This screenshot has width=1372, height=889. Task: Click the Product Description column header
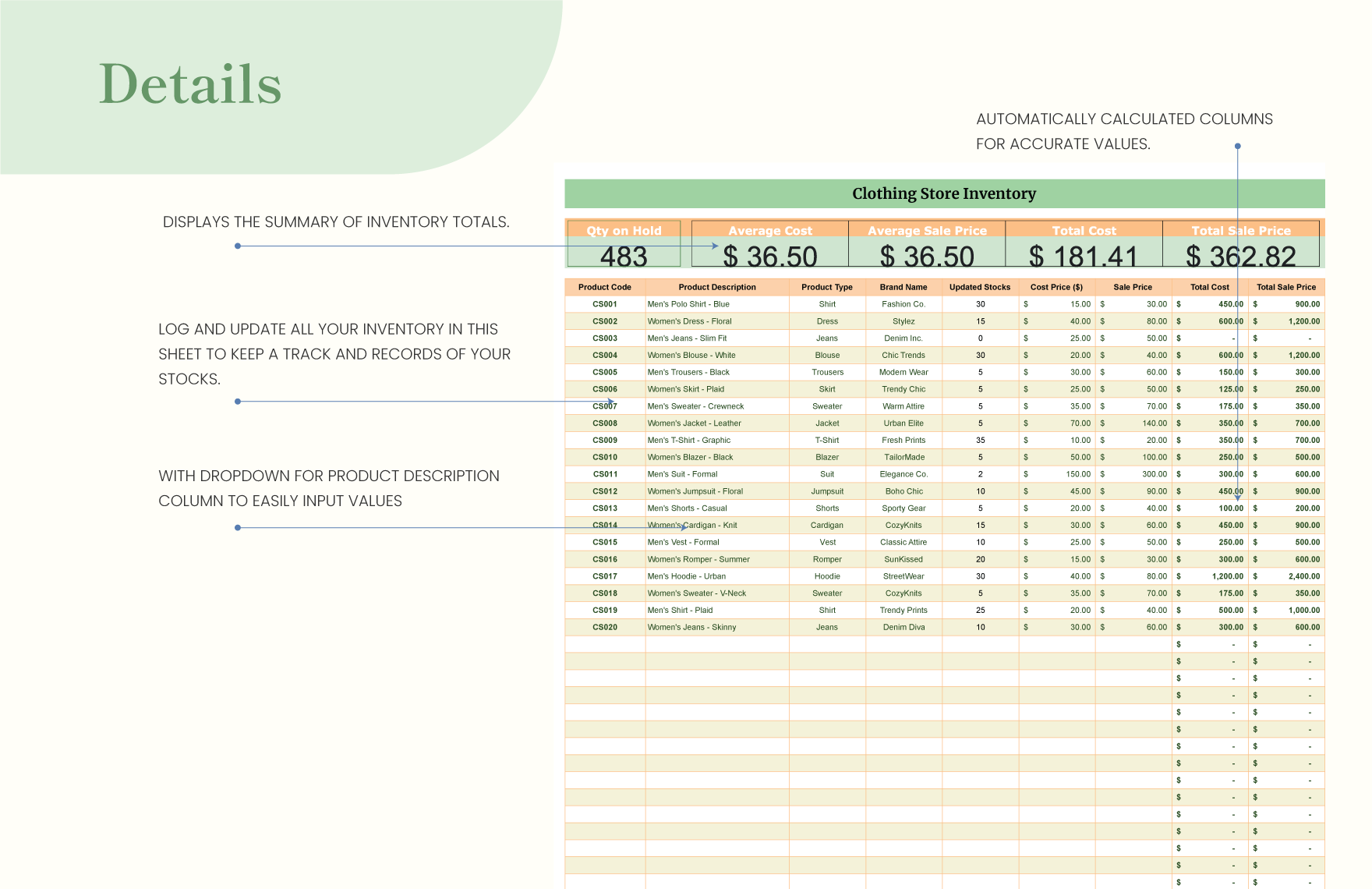coord(717,287)
